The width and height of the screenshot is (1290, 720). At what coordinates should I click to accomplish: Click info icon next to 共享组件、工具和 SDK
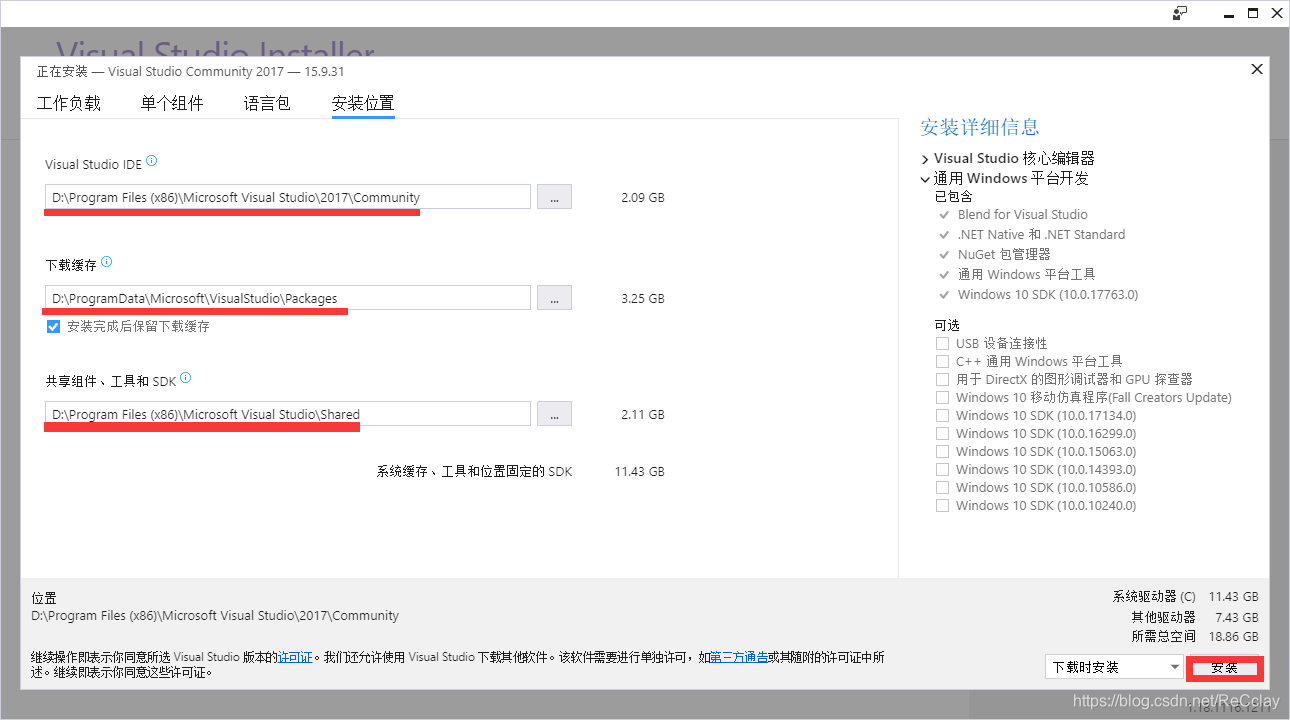(185, 379)
